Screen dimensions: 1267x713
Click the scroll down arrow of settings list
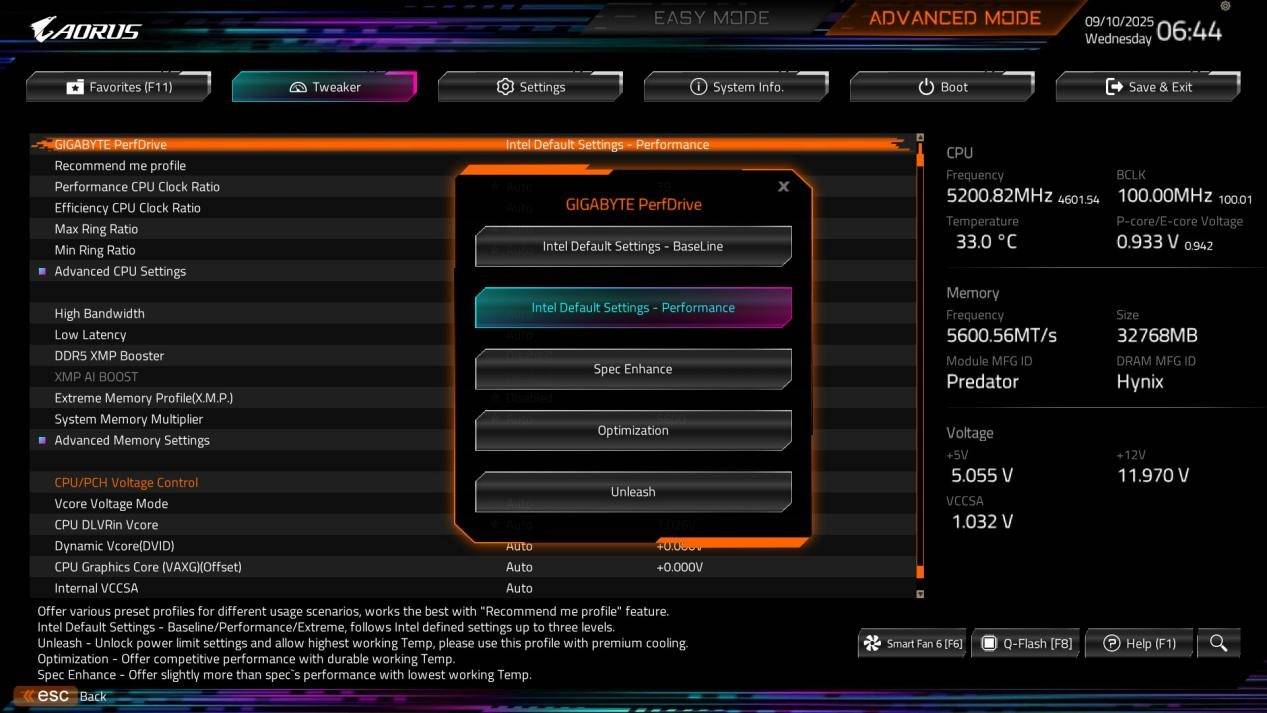click(920, 594)
